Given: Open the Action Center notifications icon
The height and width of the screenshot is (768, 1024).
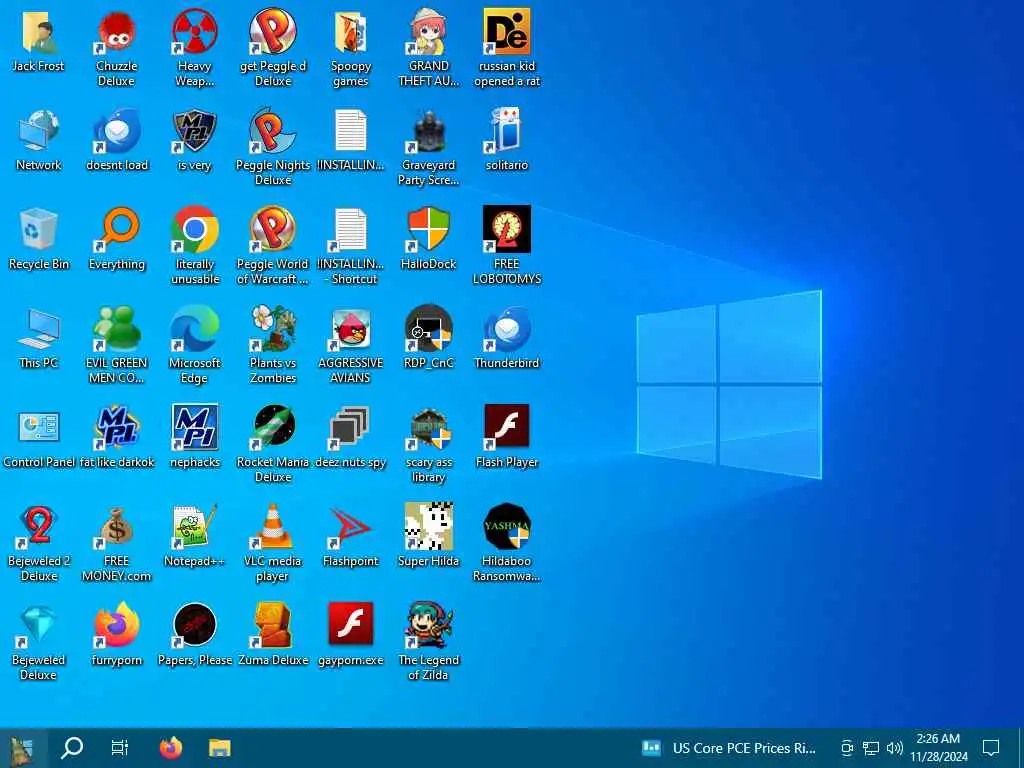Looking at the screenshot, I should click(991, 748).
